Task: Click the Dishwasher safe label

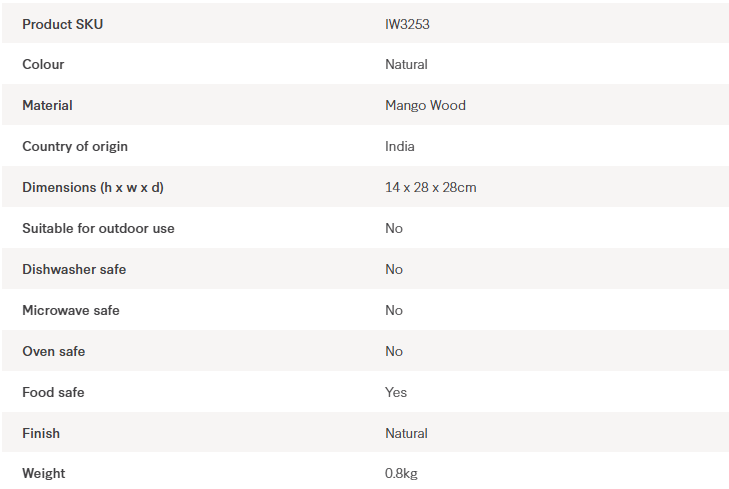Action: [x=74, y=270]
